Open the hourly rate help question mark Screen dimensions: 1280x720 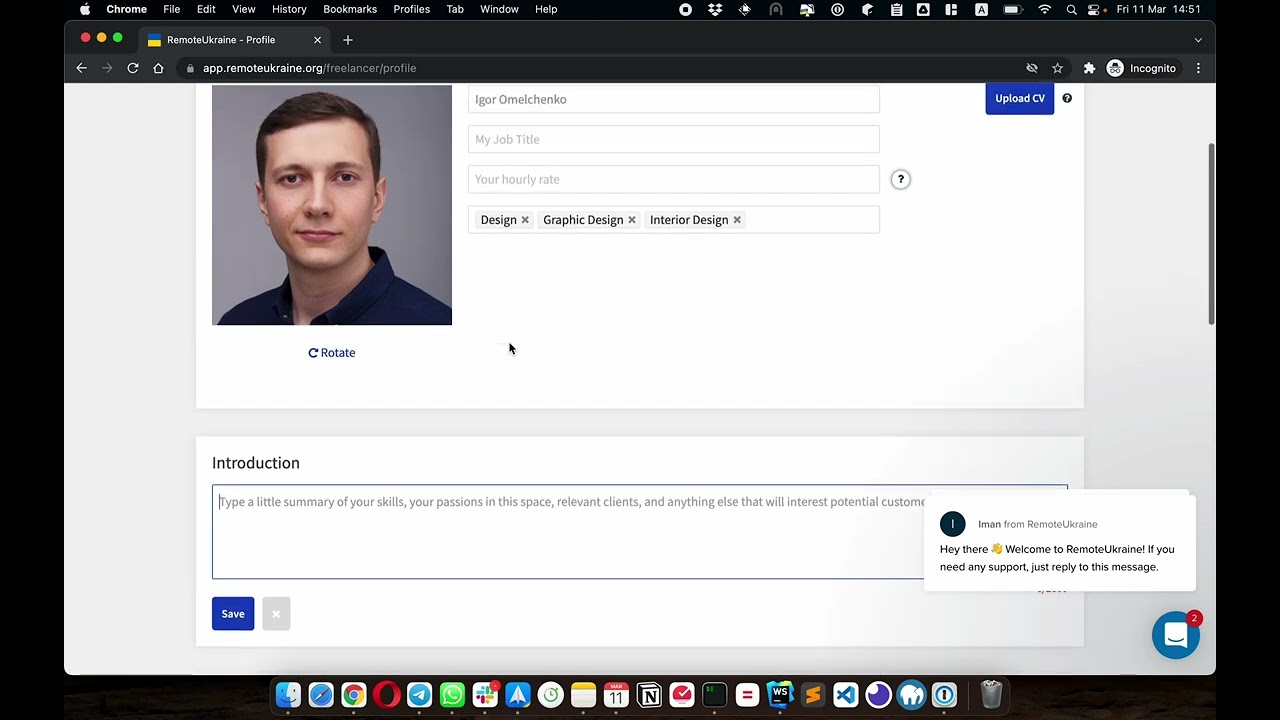click(900, 179)
